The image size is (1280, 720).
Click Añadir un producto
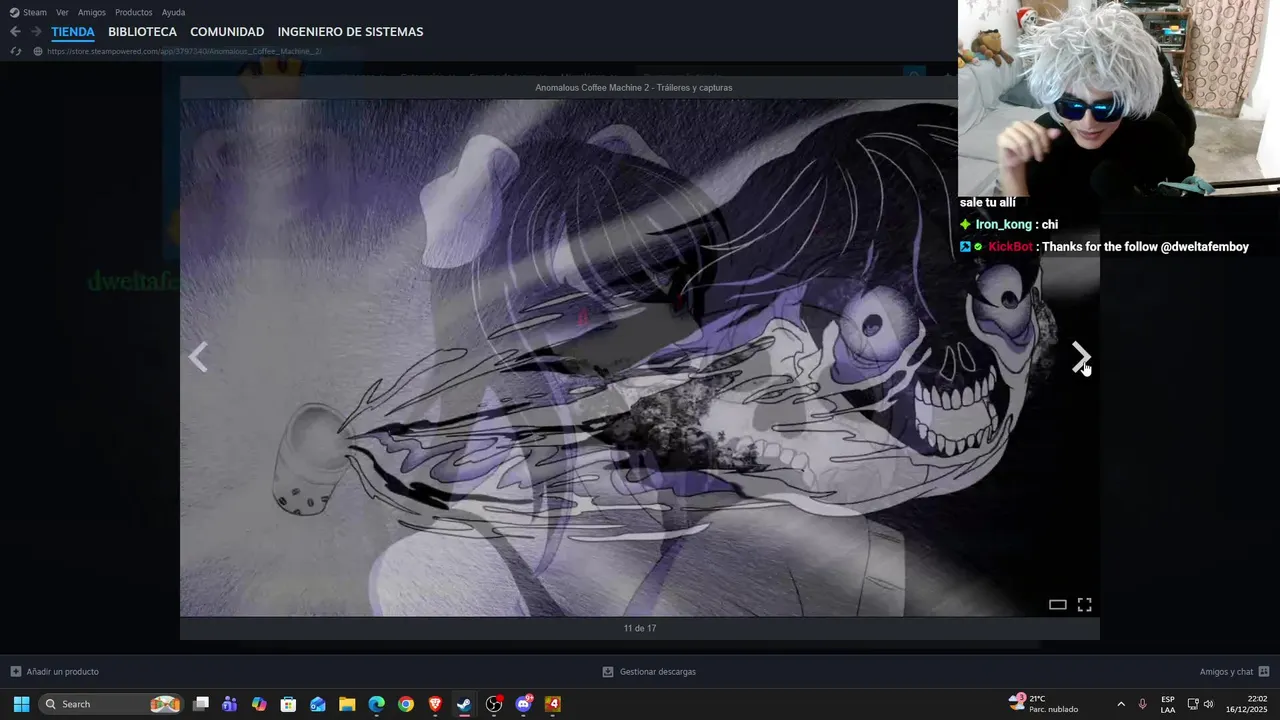(x=54, y=672)
